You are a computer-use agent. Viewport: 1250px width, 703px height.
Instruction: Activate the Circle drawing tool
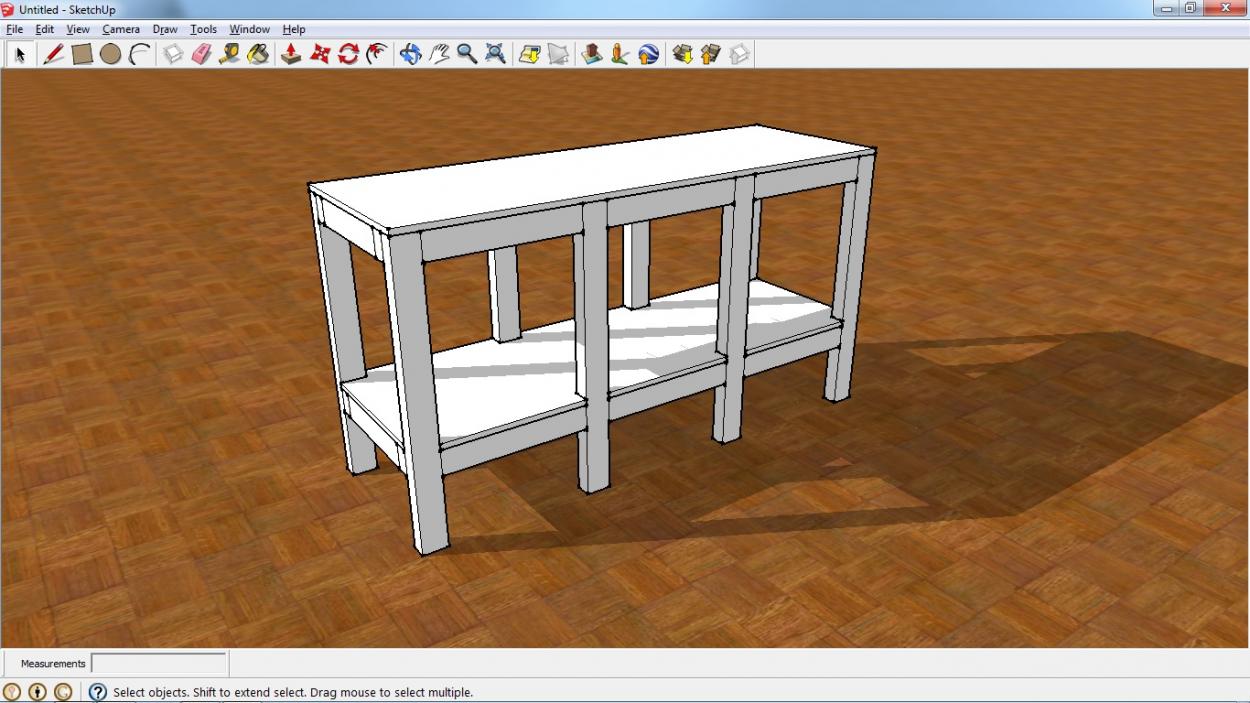click(110, 54)
